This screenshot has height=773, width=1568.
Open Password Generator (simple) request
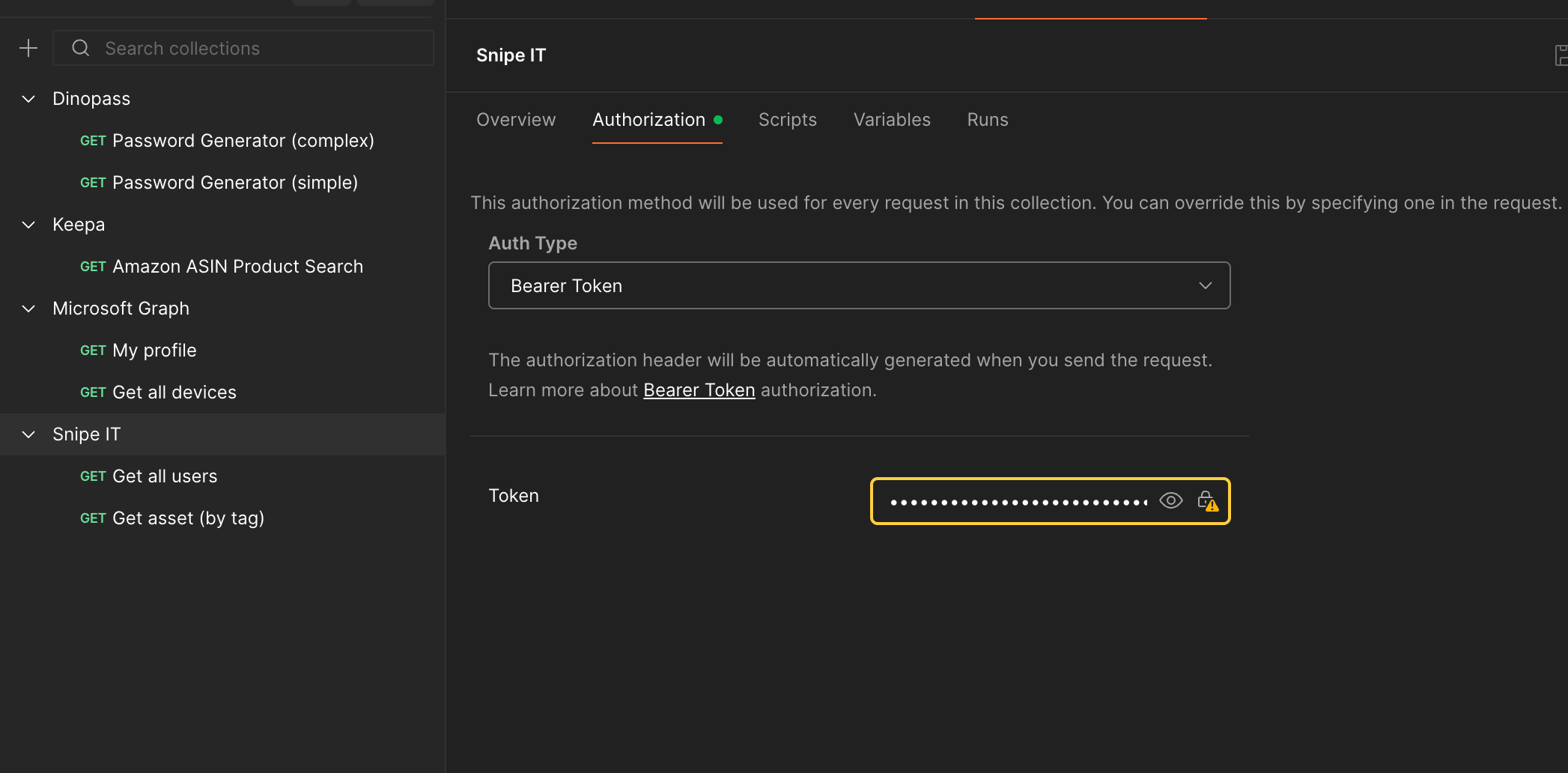[x=219, y=183]
